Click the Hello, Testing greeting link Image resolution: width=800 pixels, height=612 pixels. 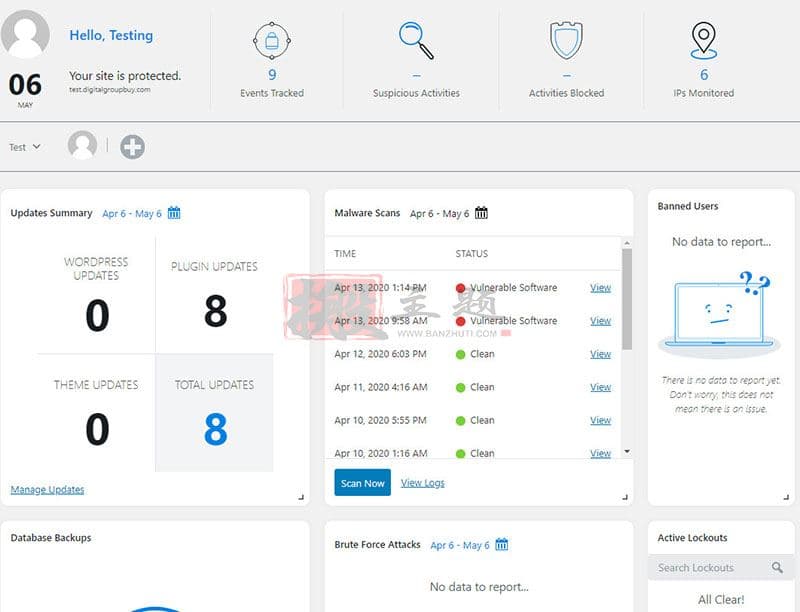click(x=111, y=35)
